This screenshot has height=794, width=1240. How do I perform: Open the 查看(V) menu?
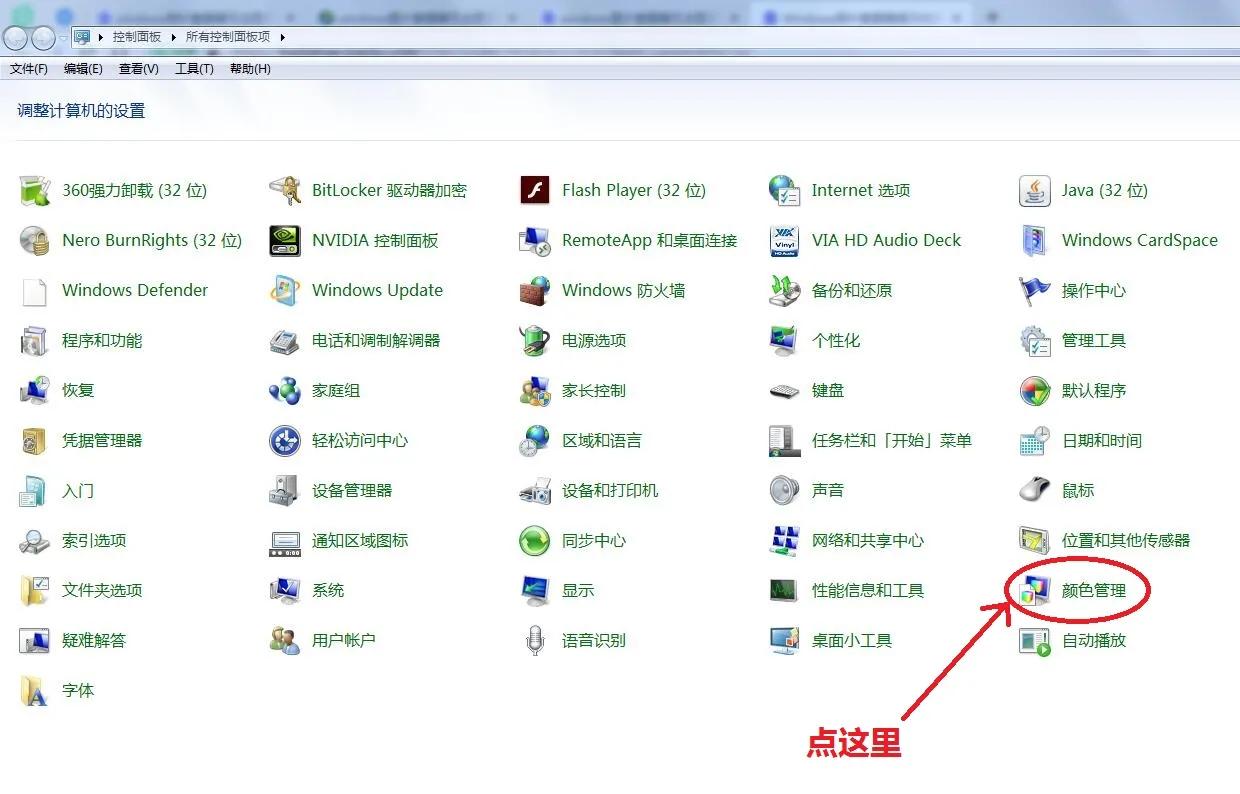(139, 69)
